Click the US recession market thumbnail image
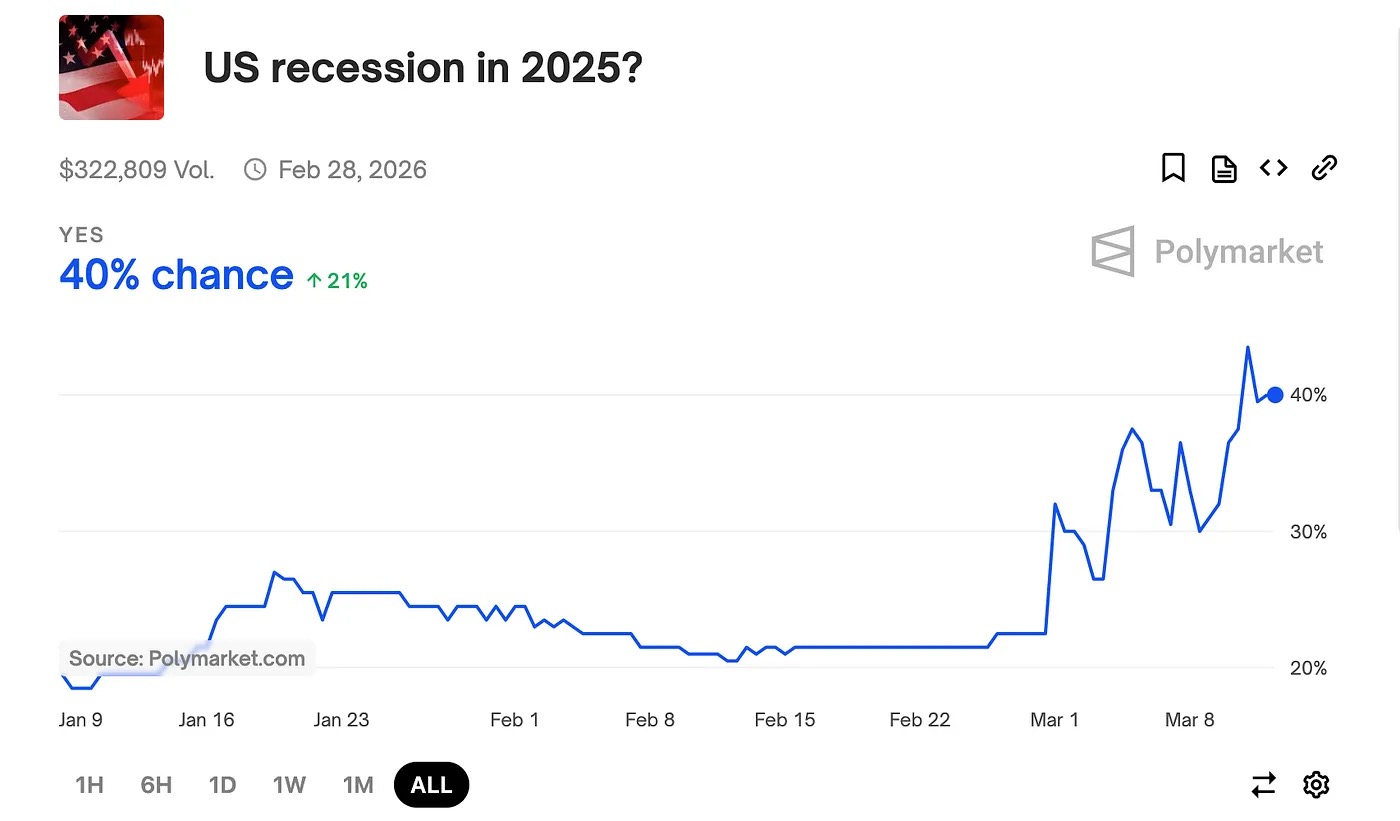Viewport: 1400px width, 821px height. [111, 67]
